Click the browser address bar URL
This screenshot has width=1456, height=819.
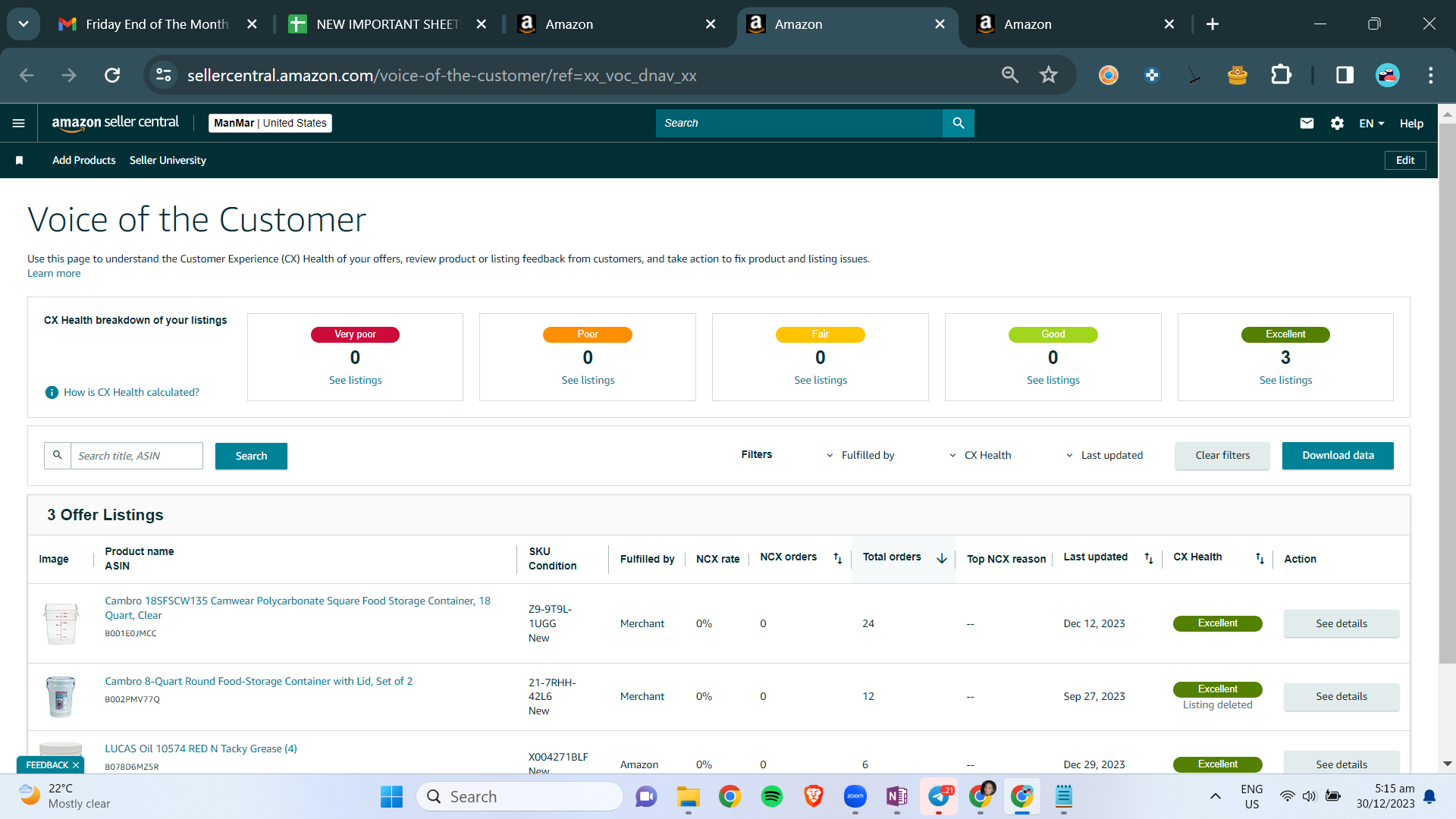[x=442, y=75]
